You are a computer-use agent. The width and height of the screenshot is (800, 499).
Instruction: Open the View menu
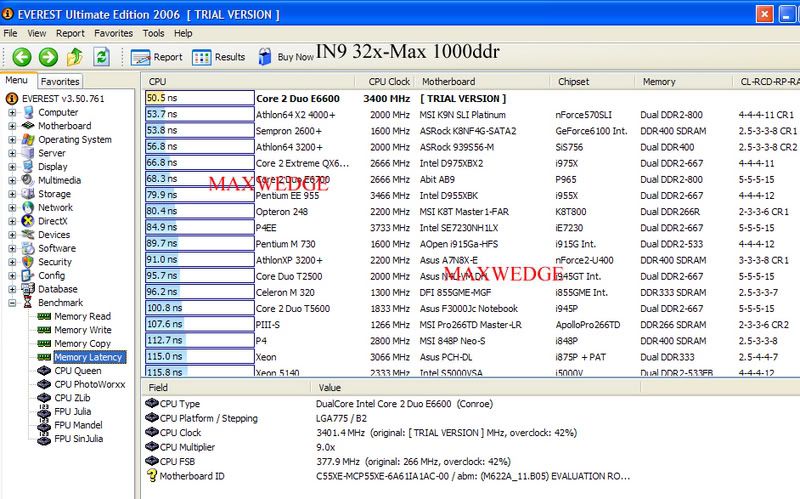coord(37,33)
